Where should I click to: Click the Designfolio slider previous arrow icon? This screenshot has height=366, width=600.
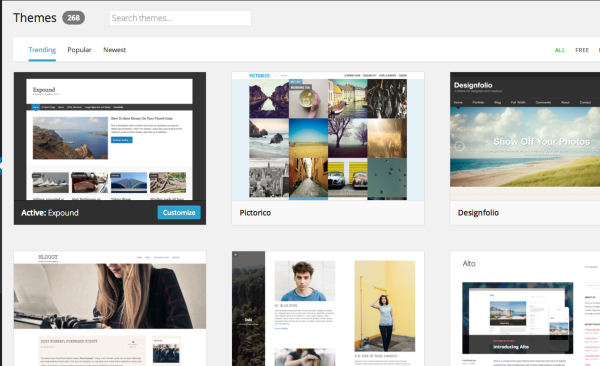[459, 146]
